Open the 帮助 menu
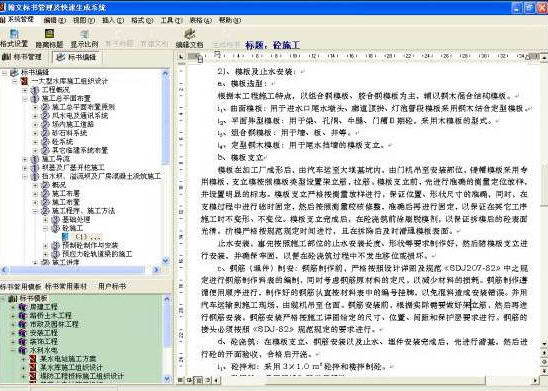The image size is (548, 391). (230, 20)
